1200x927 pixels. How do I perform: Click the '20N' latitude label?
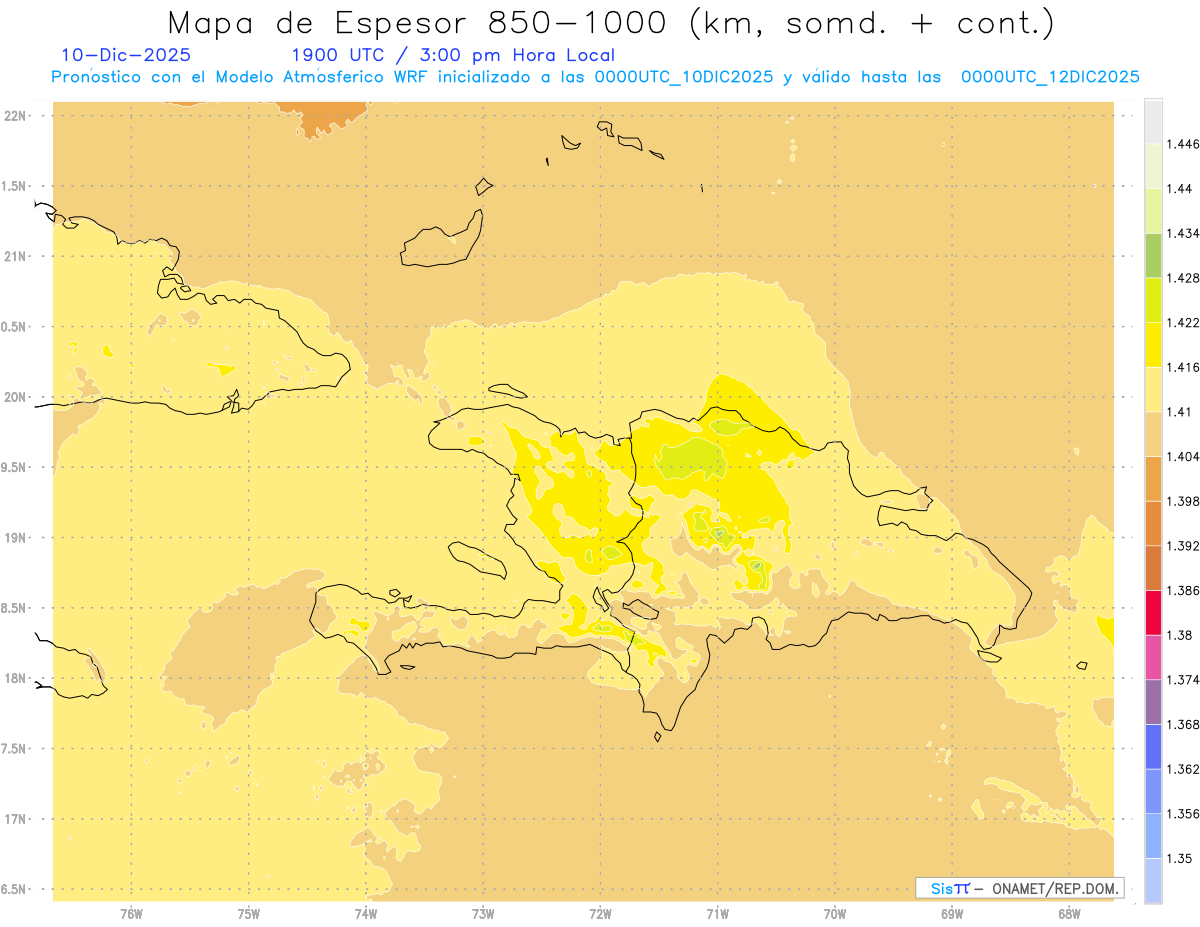[16, 397]
